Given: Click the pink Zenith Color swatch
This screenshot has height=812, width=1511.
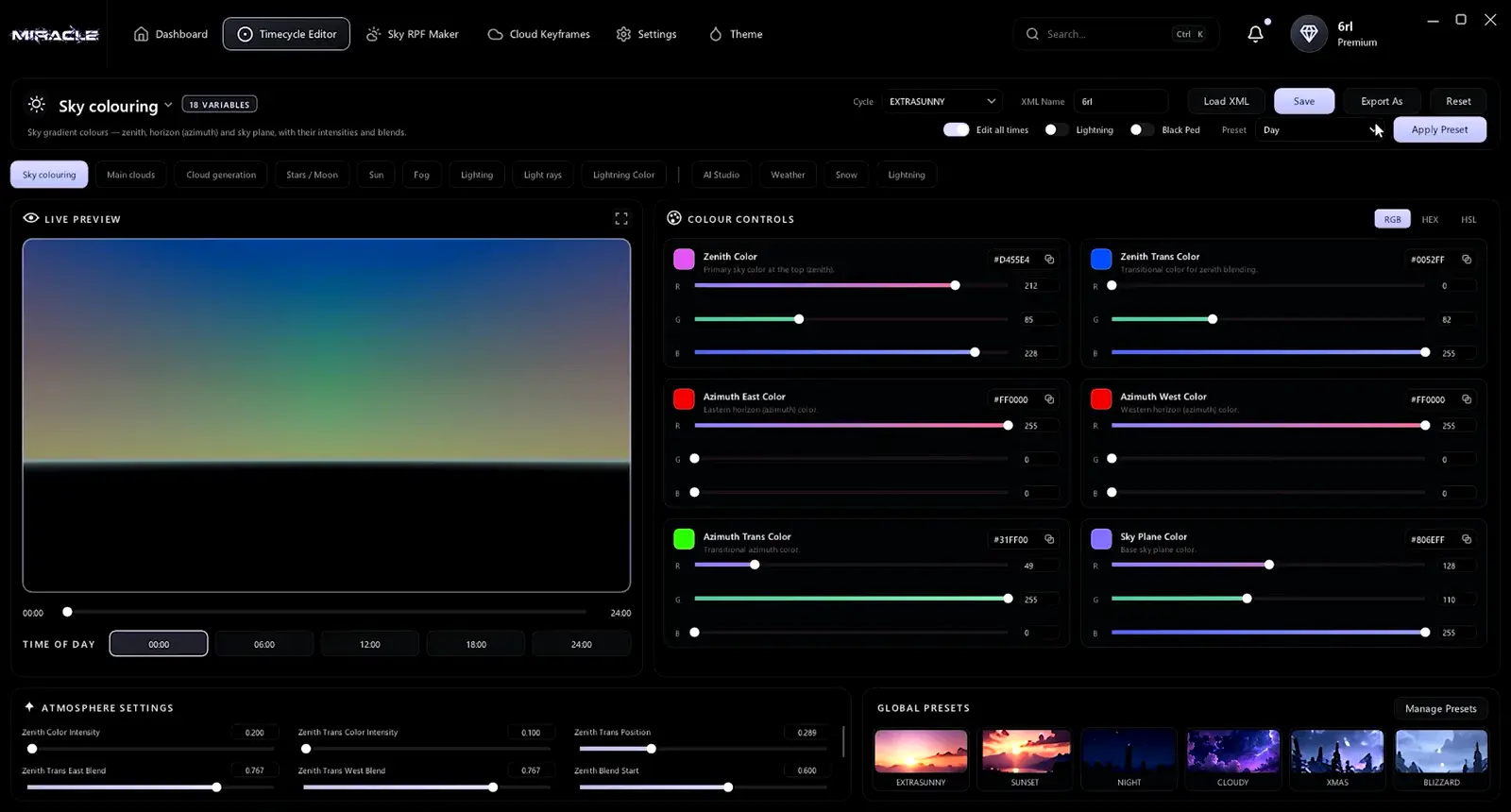Looking at the screenshot, I should [x=684, y=259].
